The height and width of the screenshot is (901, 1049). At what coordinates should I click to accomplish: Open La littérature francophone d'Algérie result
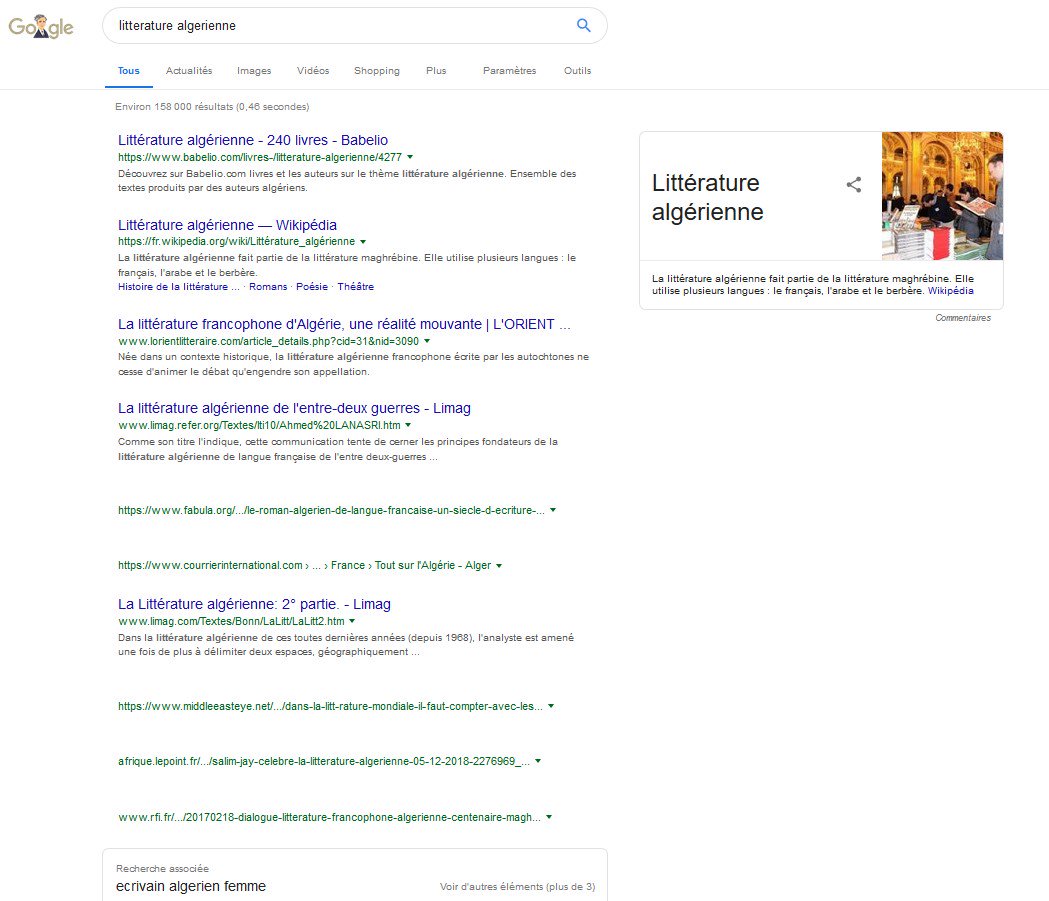tap(345, 324)
